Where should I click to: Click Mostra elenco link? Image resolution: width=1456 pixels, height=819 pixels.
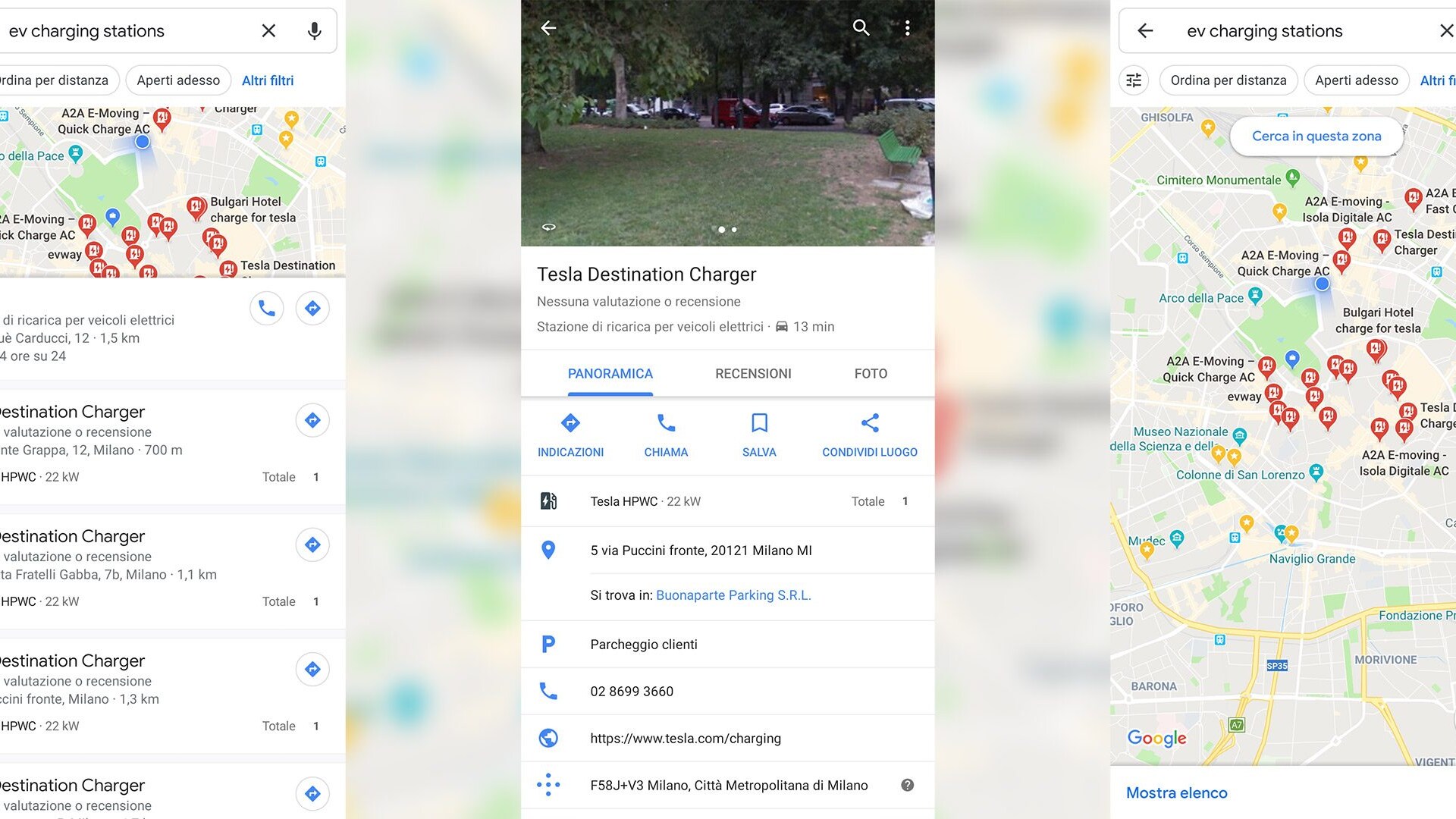coord(1176,793)
